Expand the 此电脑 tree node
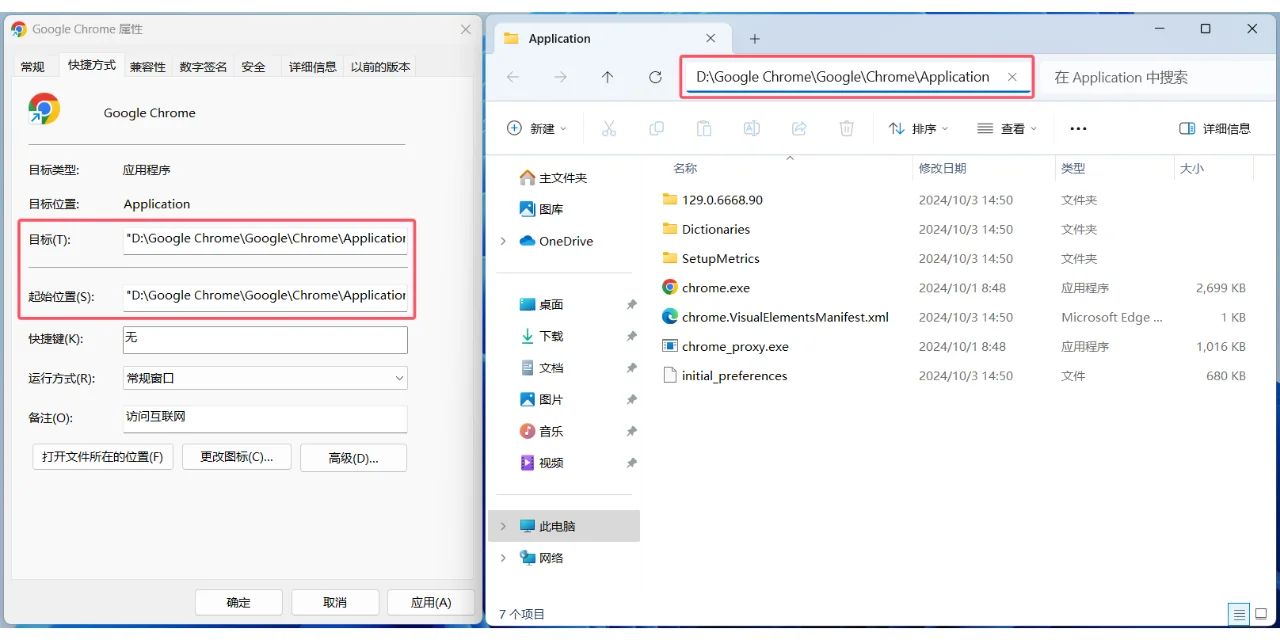1280x640 pixels. pos(503,526)
